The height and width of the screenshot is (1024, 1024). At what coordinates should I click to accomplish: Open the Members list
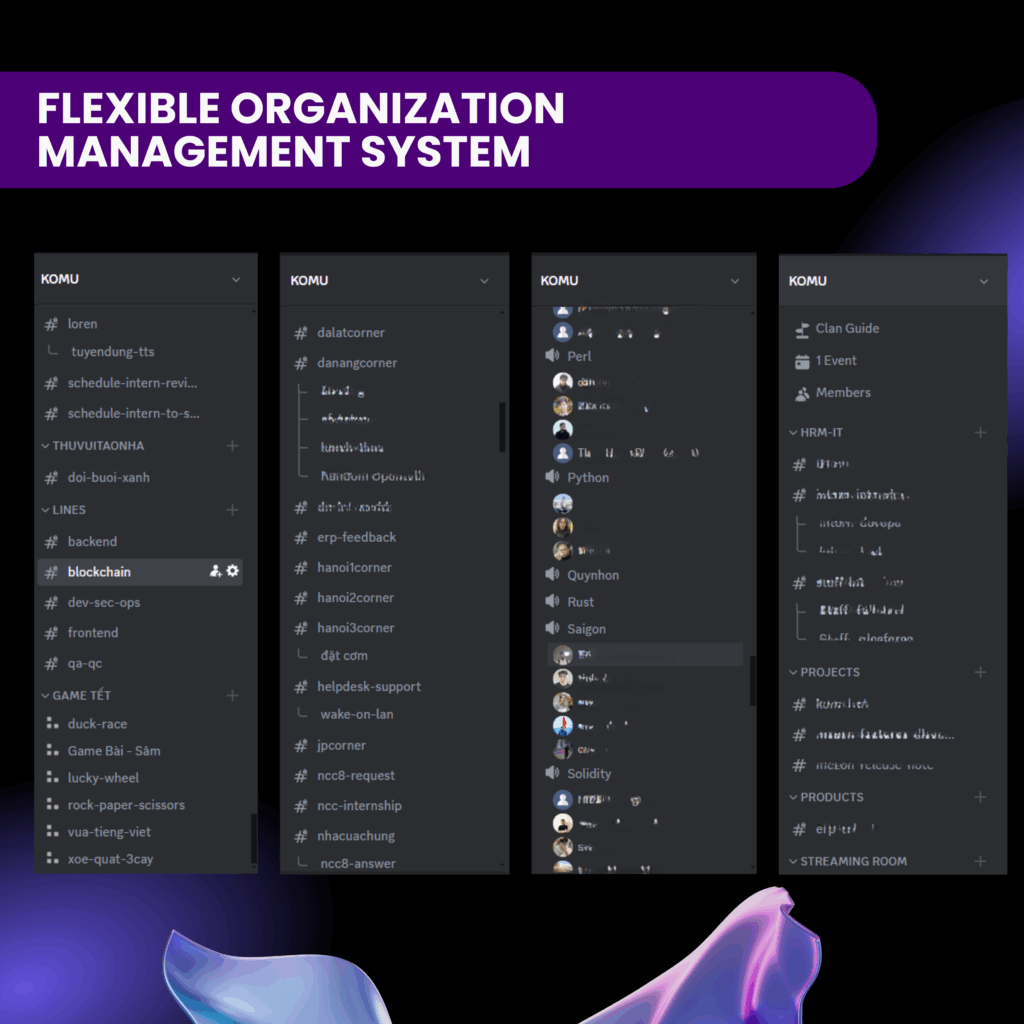tap(832, 392)
